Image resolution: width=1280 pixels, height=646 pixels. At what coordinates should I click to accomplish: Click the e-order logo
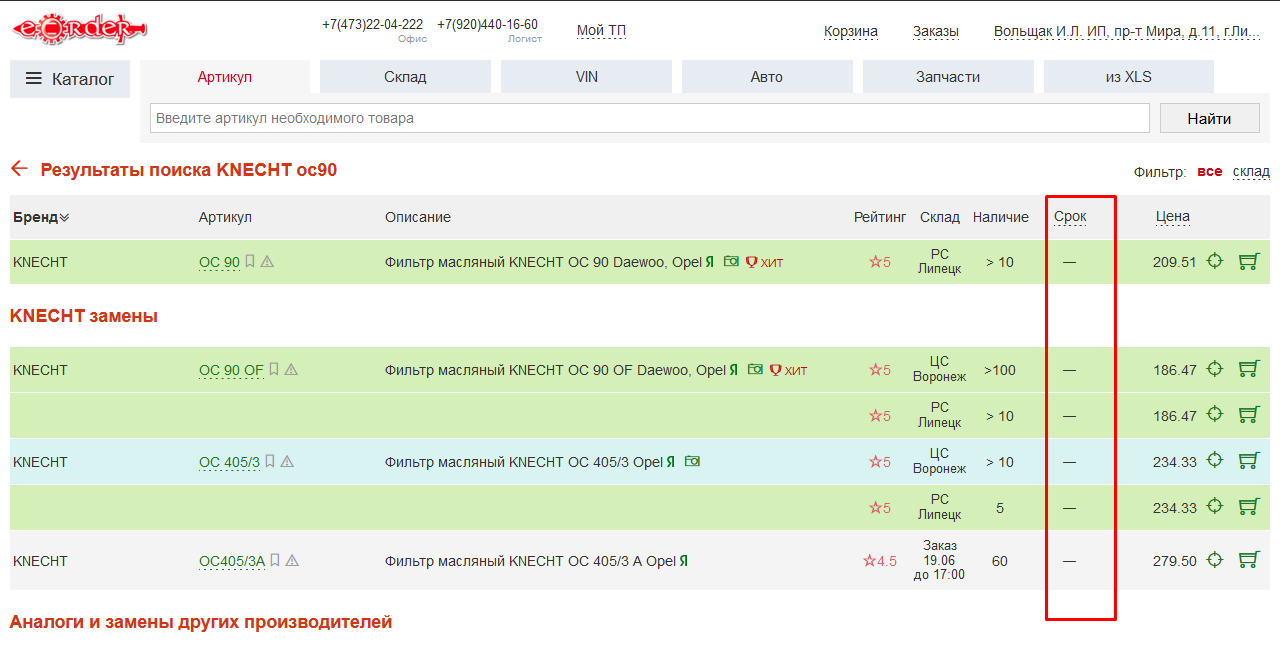[x=80, y=28]
